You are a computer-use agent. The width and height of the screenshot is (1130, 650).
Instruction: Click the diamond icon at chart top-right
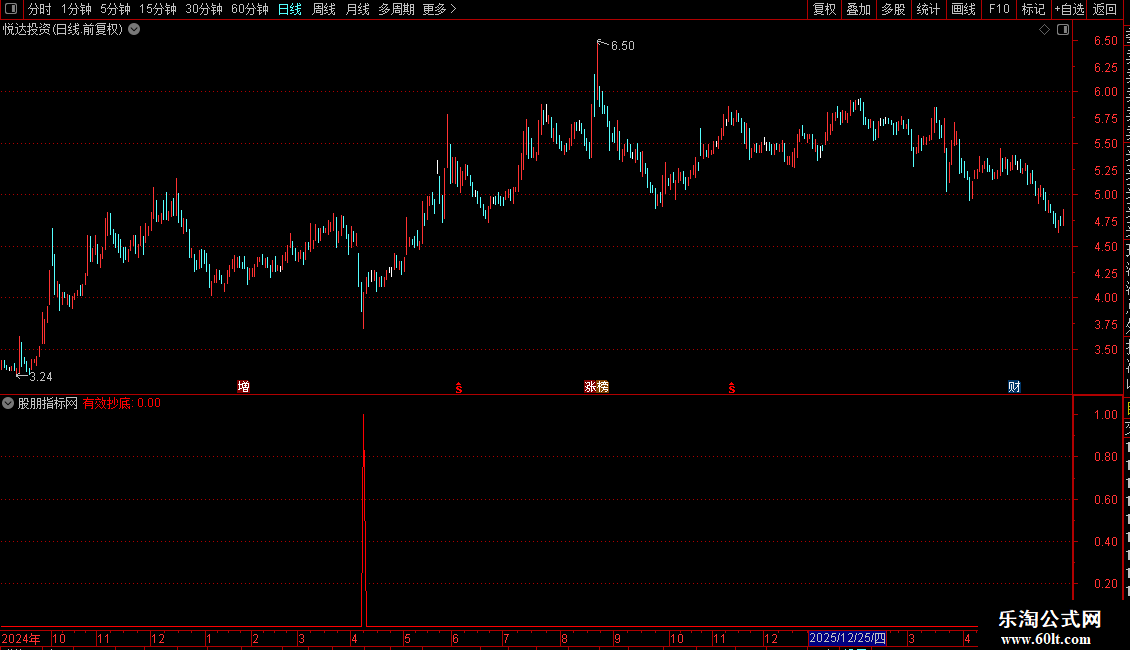click(1044, 30)
